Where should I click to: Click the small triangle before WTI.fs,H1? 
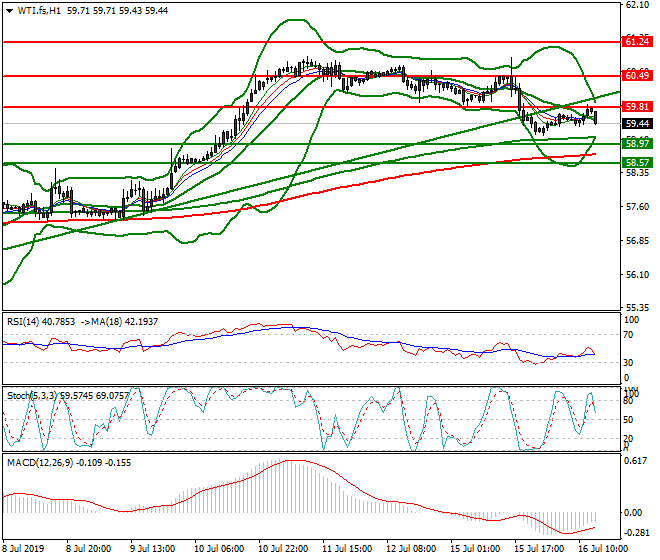(x=7, y=10)
